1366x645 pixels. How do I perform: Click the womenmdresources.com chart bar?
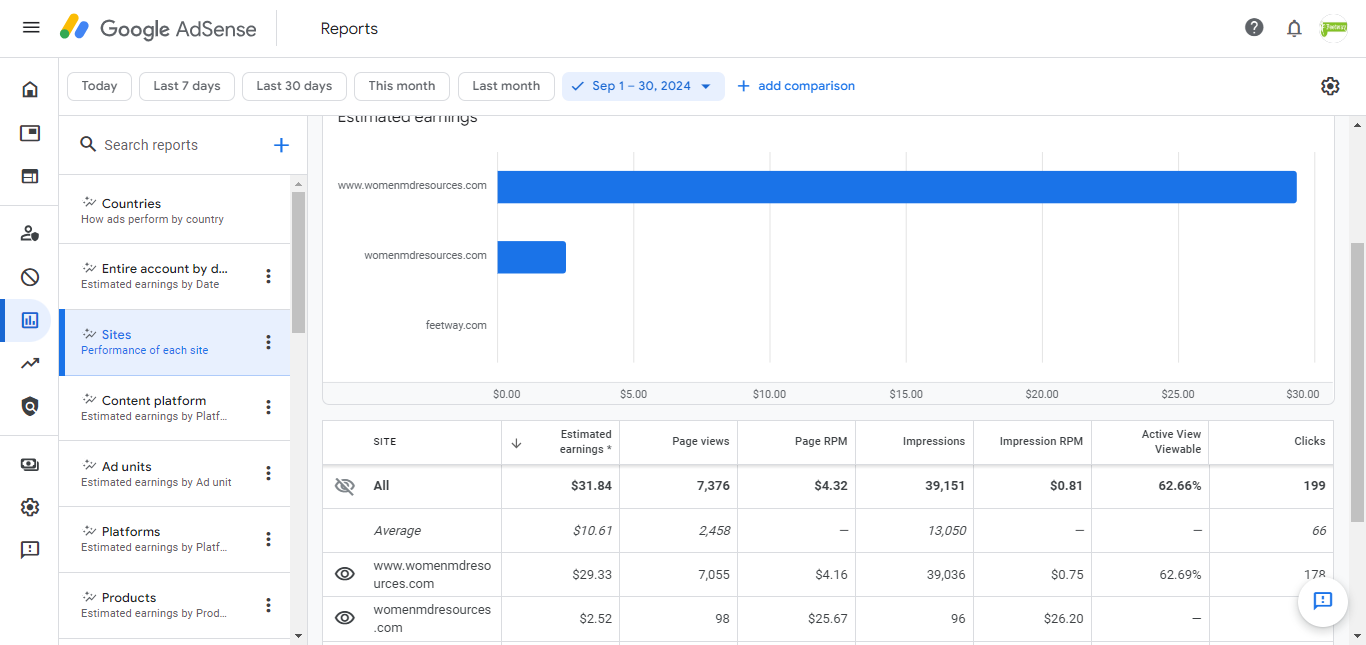click(532, 257)
